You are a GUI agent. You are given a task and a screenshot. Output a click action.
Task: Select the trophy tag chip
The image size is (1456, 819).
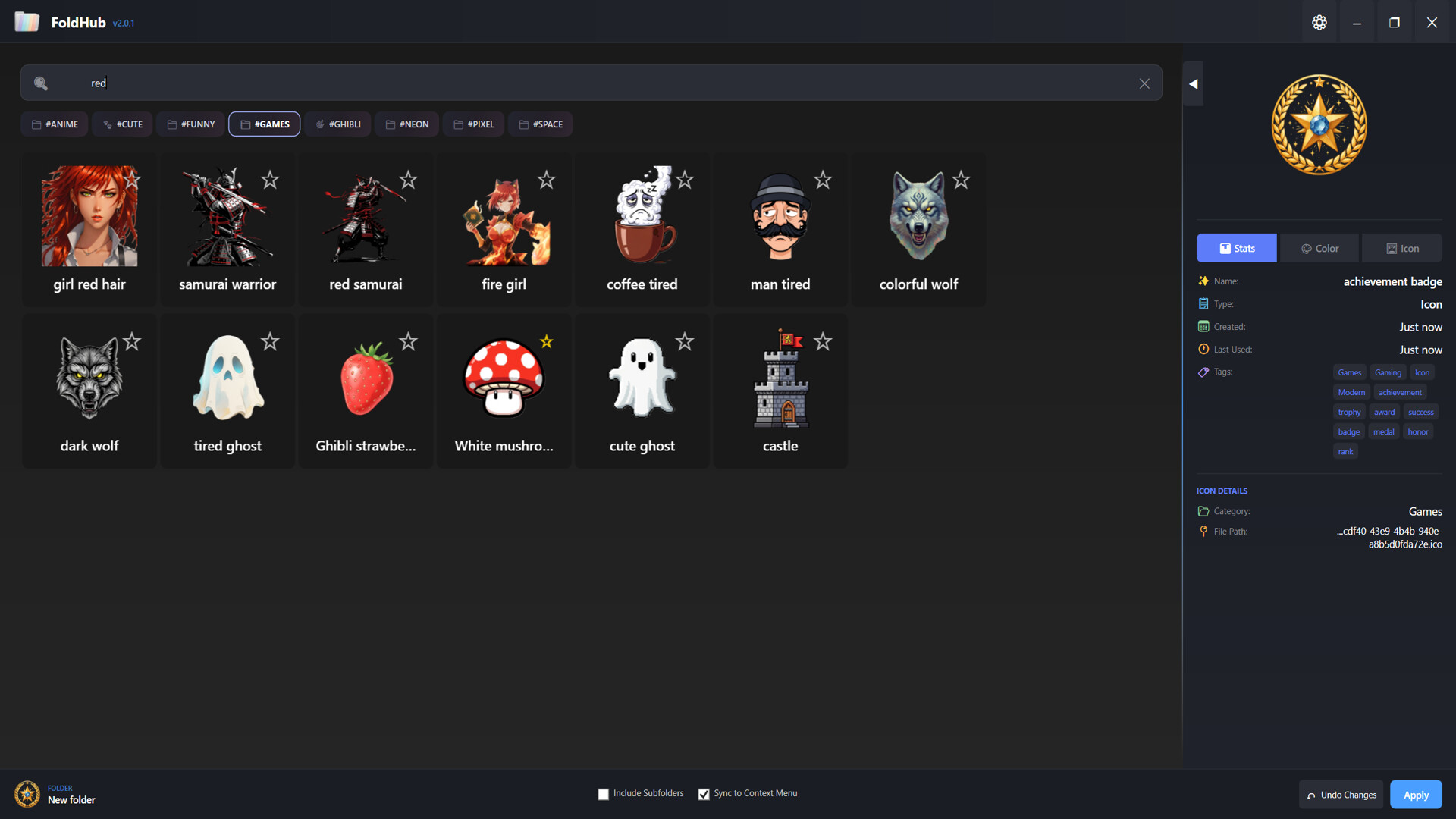[1349, 412]
